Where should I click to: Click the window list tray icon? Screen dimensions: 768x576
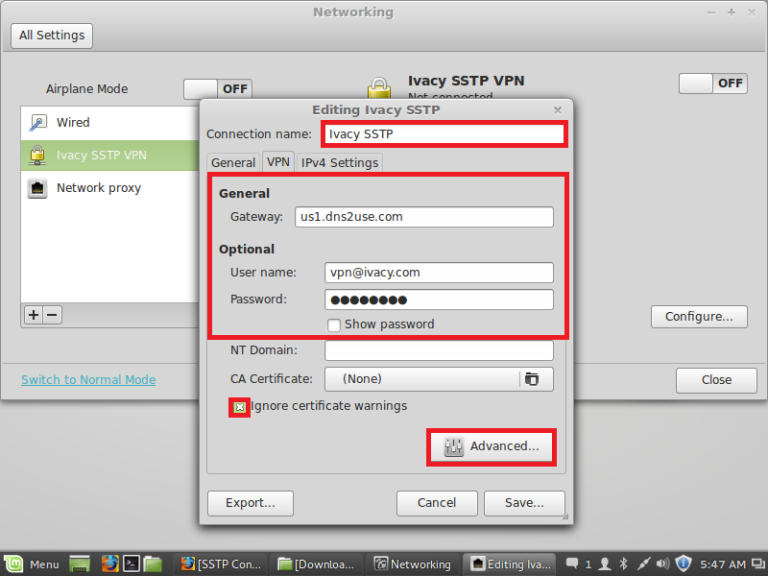click(759, 565)
